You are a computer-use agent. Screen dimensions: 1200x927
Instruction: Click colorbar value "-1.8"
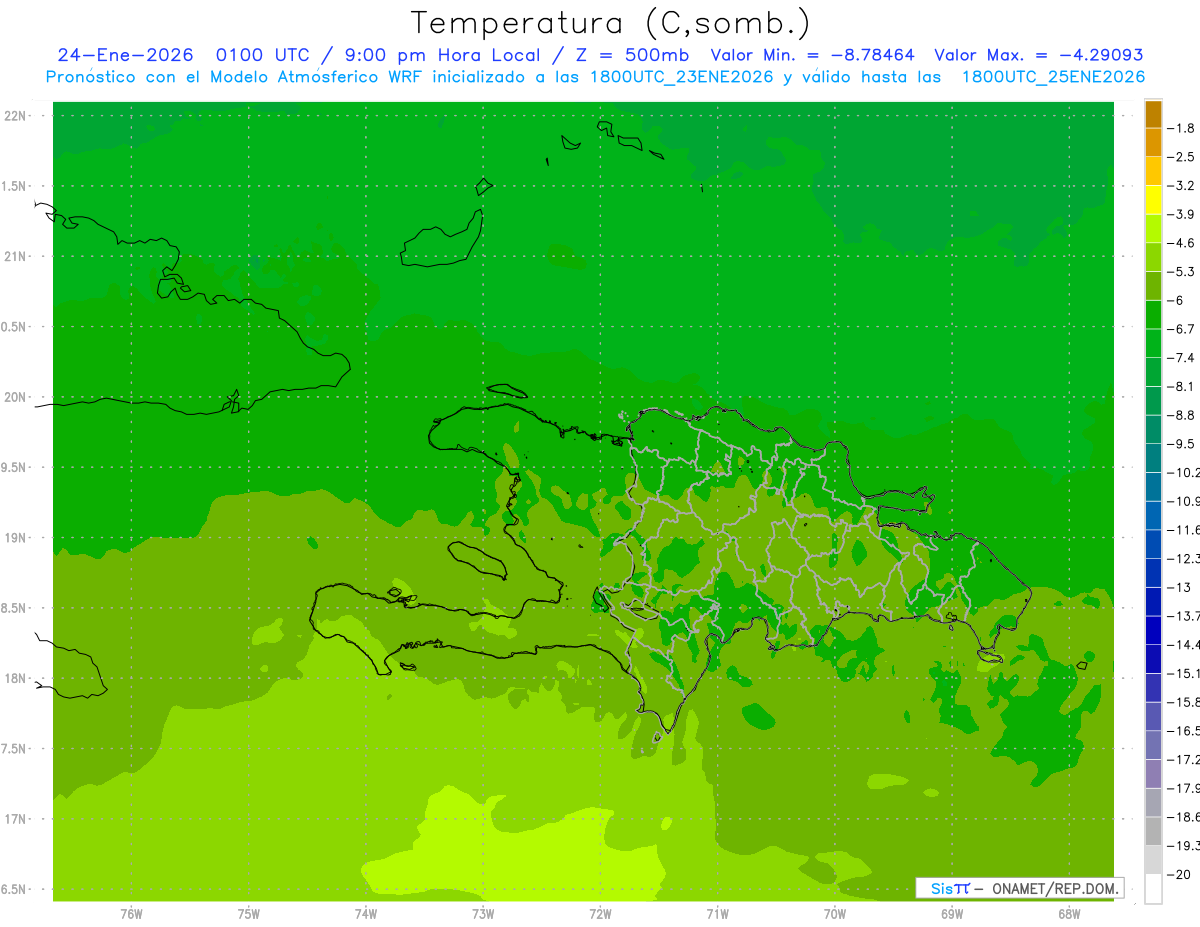pos(1181,128)
